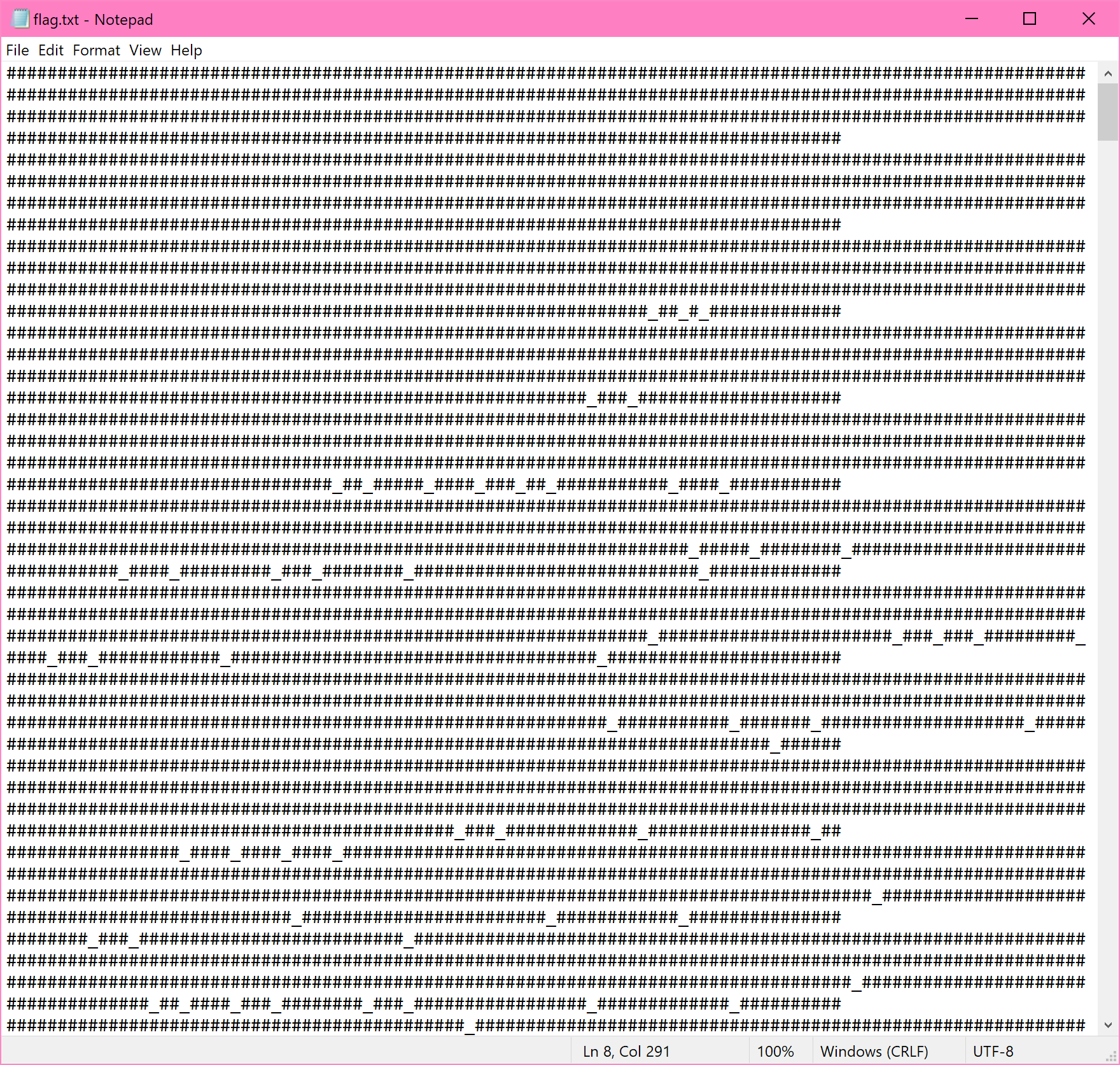This screenshot has height=1065, width=1120.
Task: Click the resize grip in bottom-right corner
Action: tap(1112, 1057)
